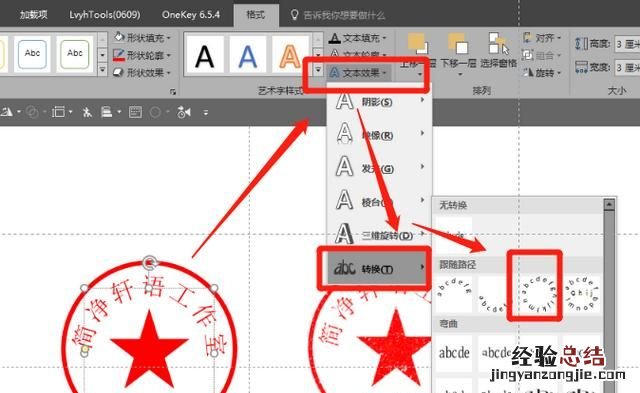Viewport: 640px width, 393px height.
Task: Open the 映像(R) reflection submenu
Action: point(380,135)
